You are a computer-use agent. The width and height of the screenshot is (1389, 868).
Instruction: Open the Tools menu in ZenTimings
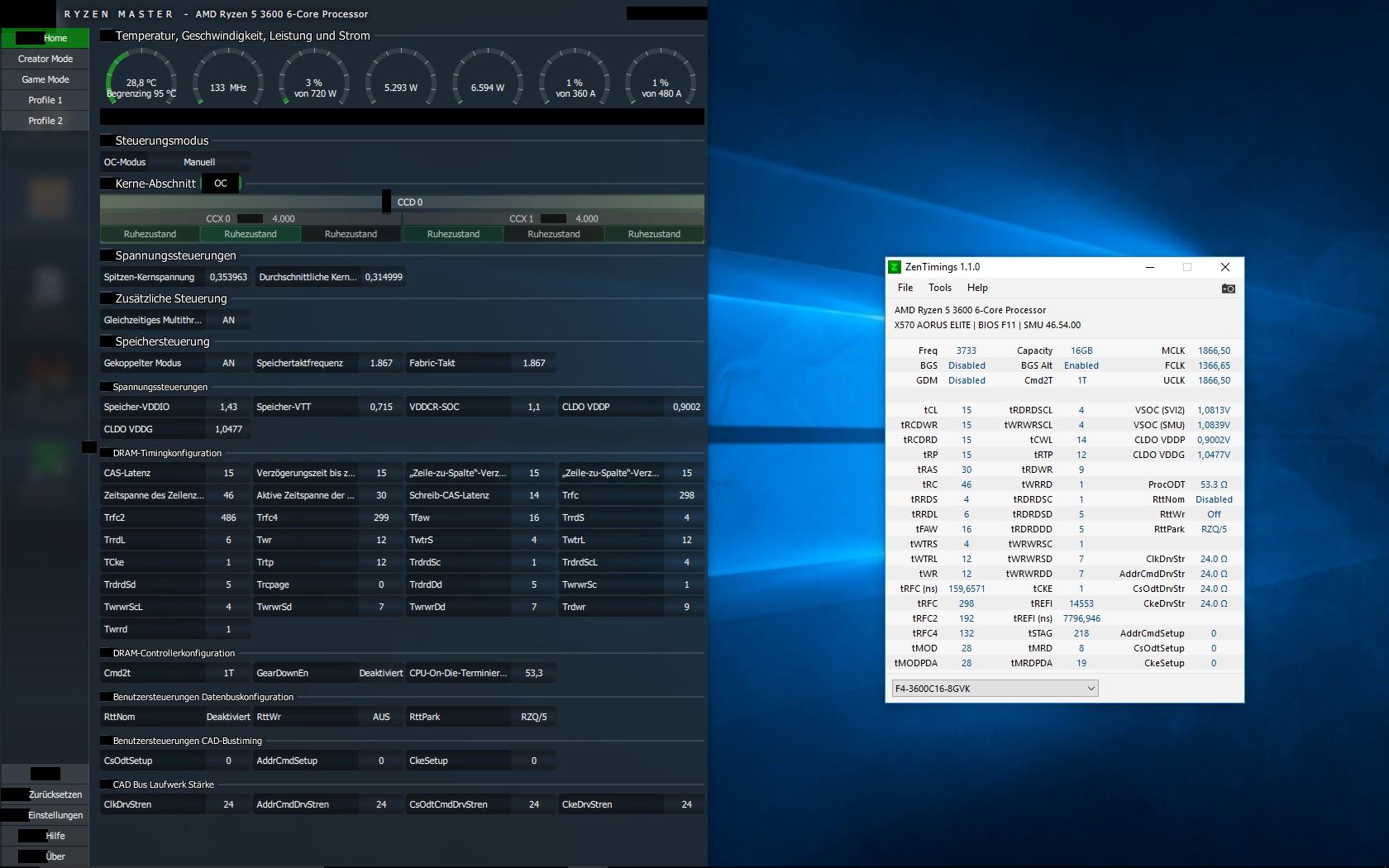(x=940, y=288)
